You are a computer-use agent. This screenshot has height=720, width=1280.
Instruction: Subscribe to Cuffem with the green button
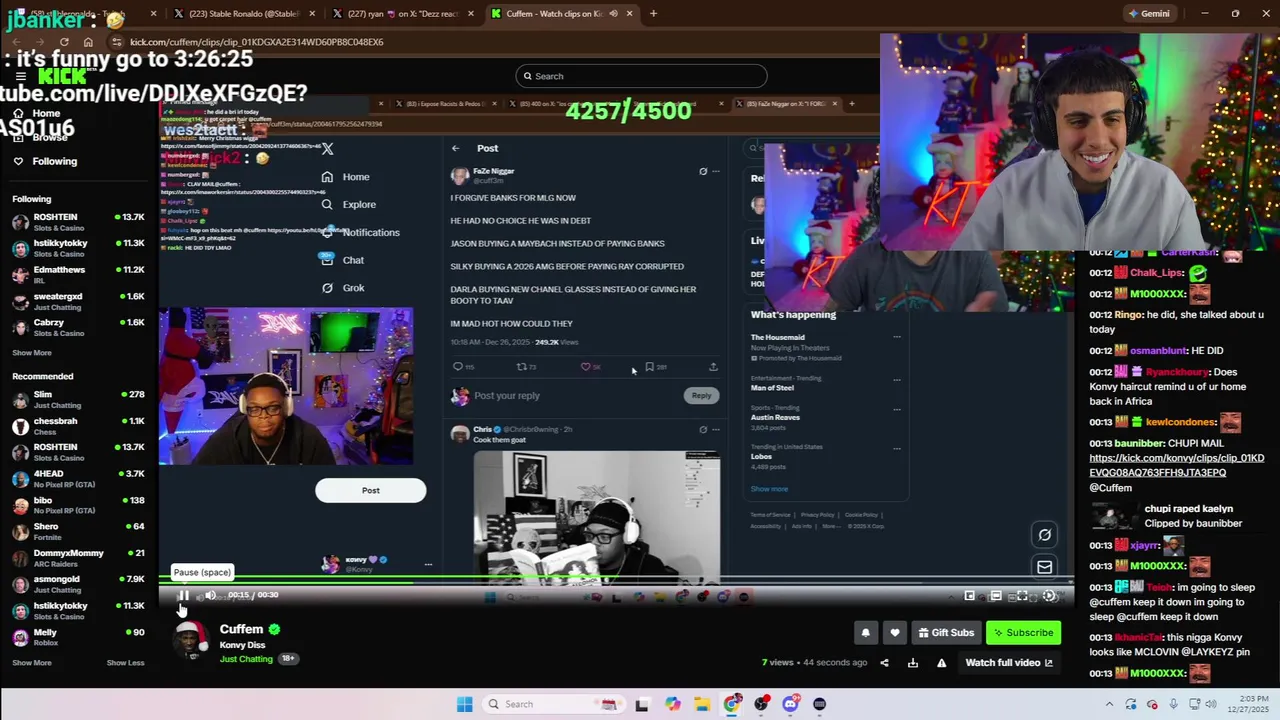click(x=1022, y=632)
